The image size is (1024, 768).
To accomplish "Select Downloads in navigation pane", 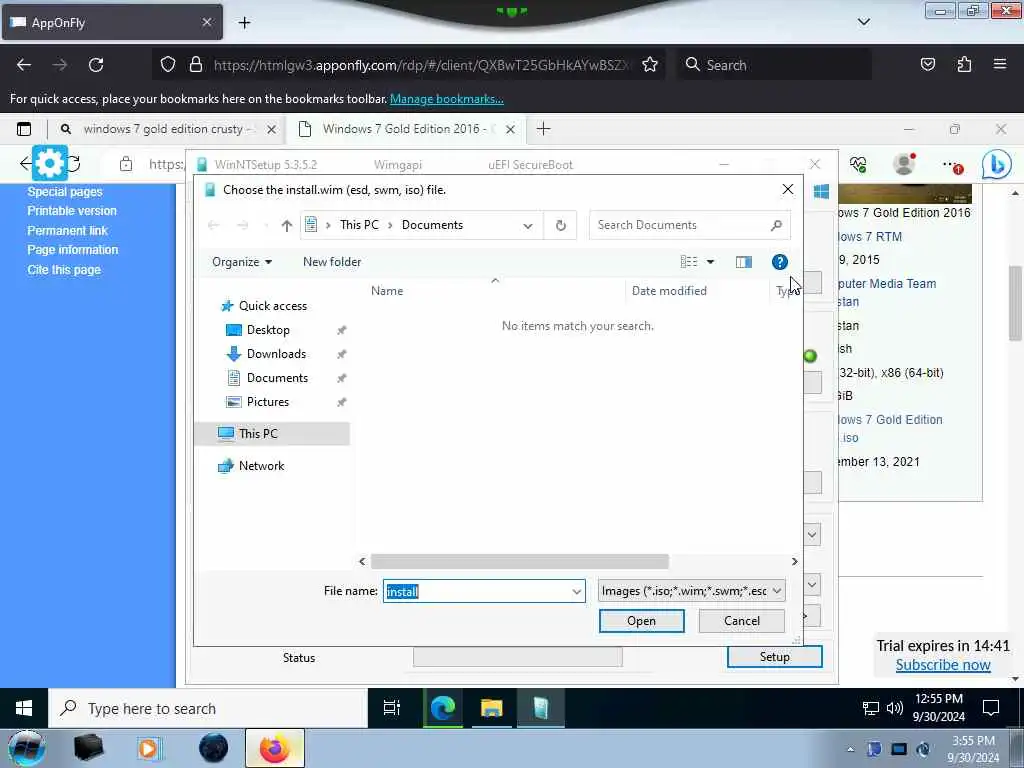I will [276, 354].
